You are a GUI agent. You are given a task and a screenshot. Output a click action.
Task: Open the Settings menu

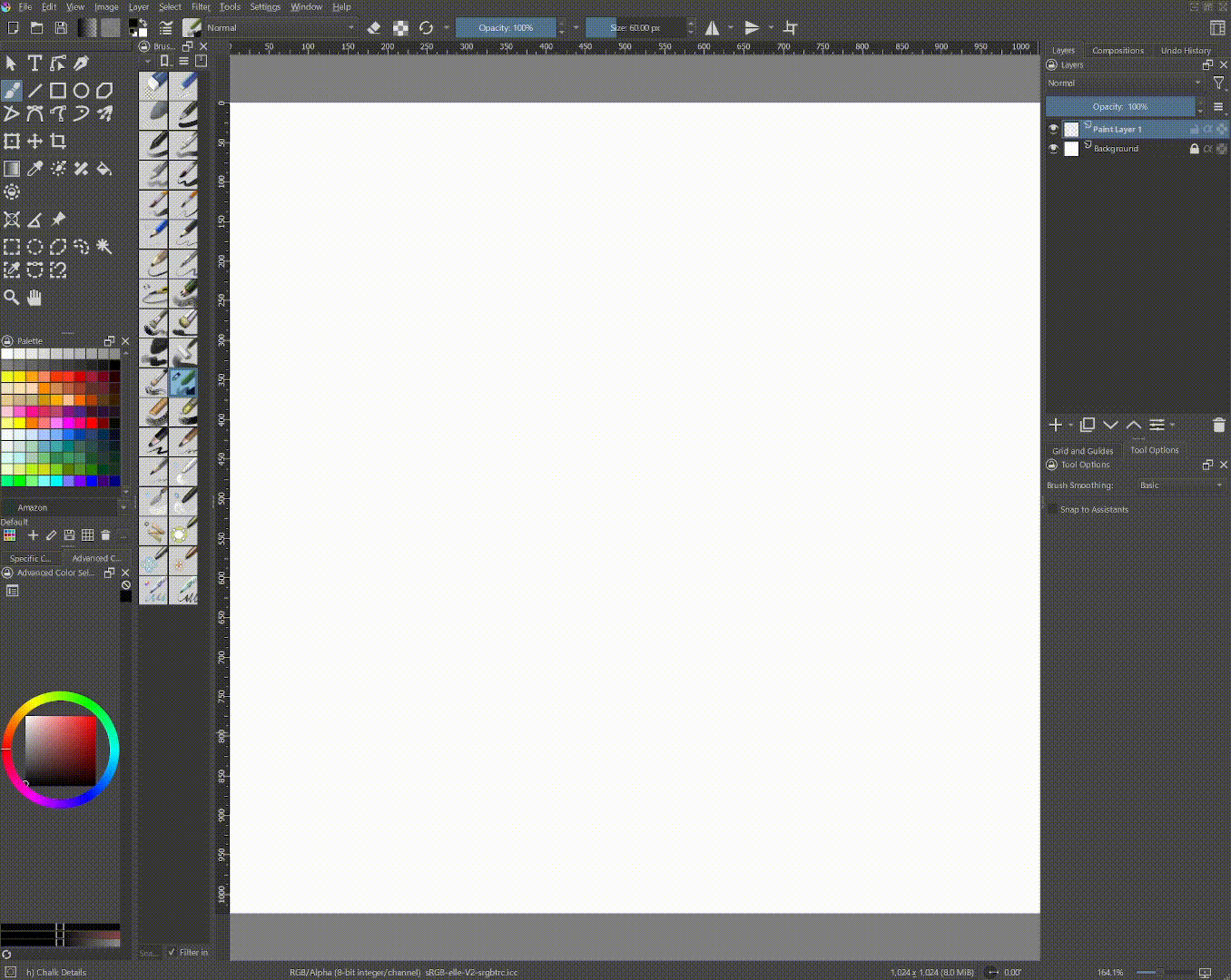tap(265, 6)
